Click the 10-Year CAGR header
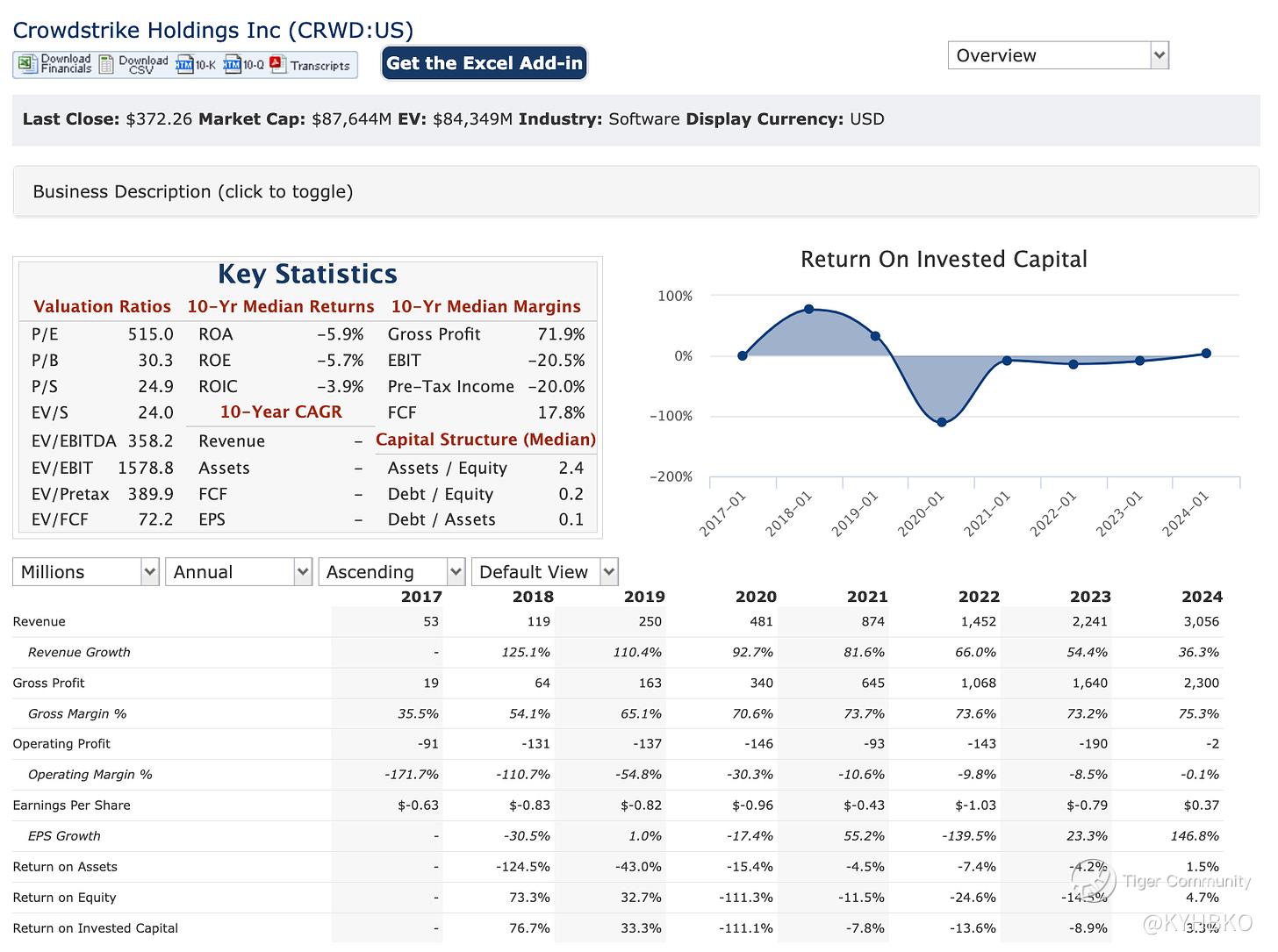 (x=281, y=412)
